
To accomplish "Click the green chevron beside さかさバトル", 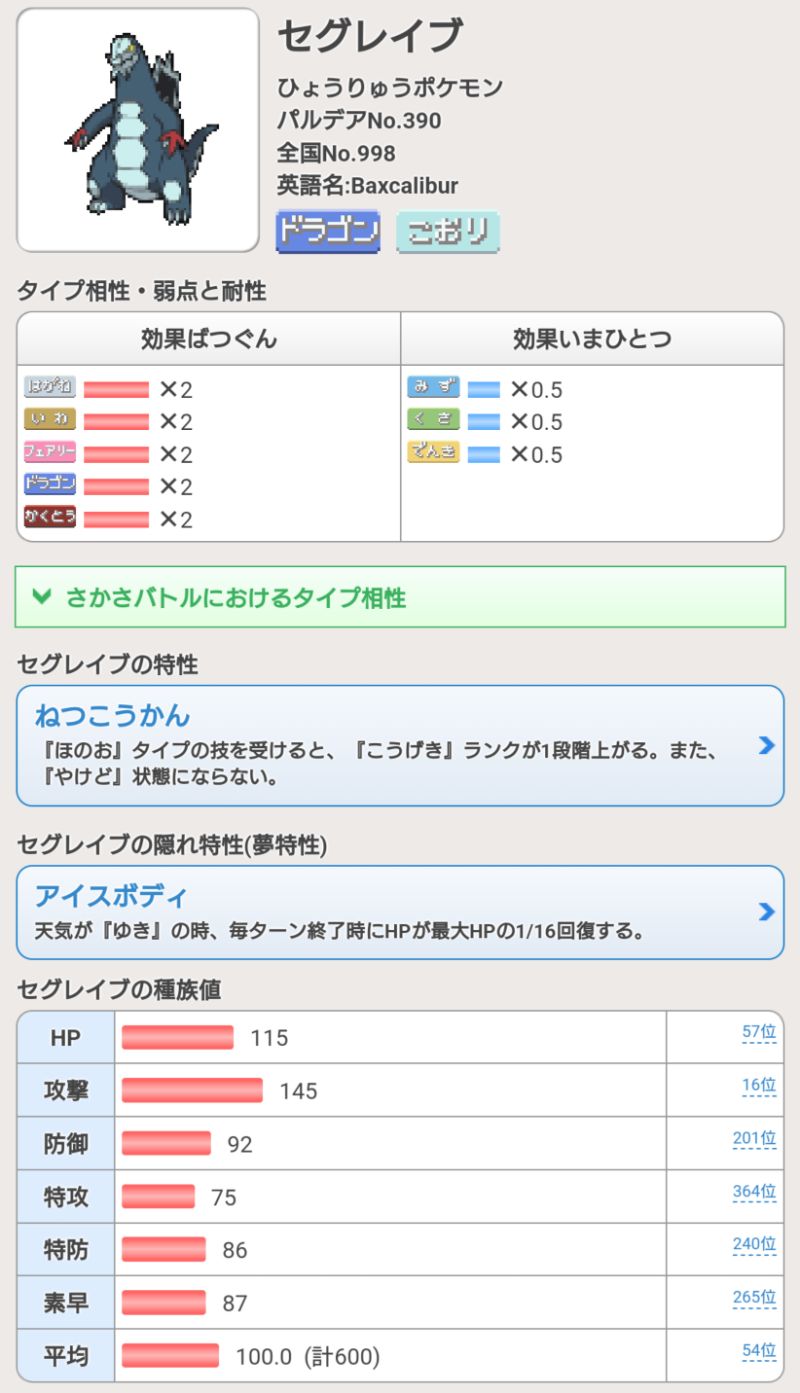I will click(41, 598).
